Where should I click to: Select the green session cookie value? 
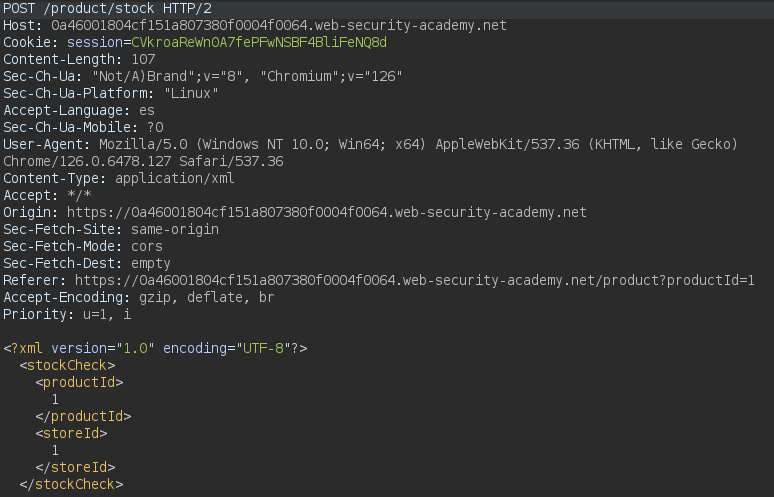click(x=259, y=42)
